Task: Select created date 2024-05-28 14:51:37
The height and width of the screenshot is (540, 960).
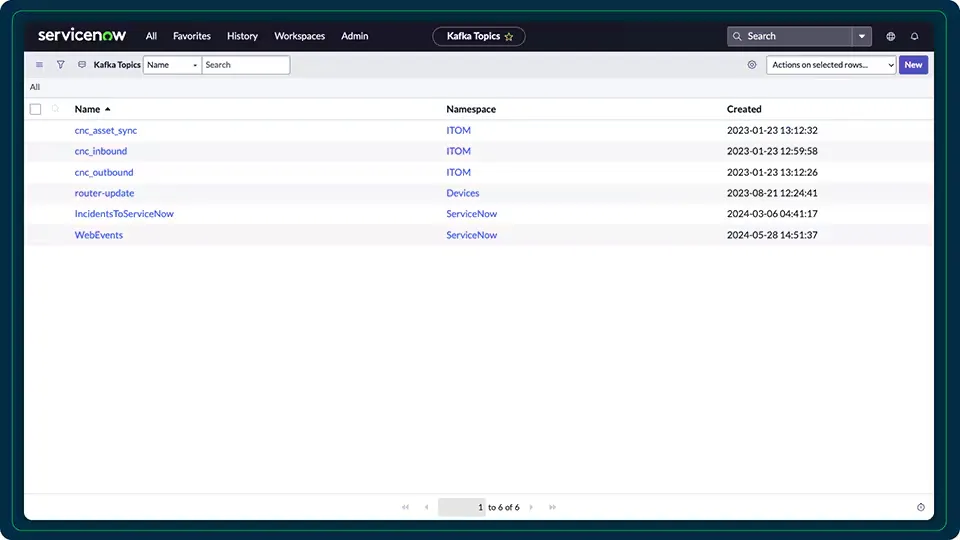Action: 772,235
